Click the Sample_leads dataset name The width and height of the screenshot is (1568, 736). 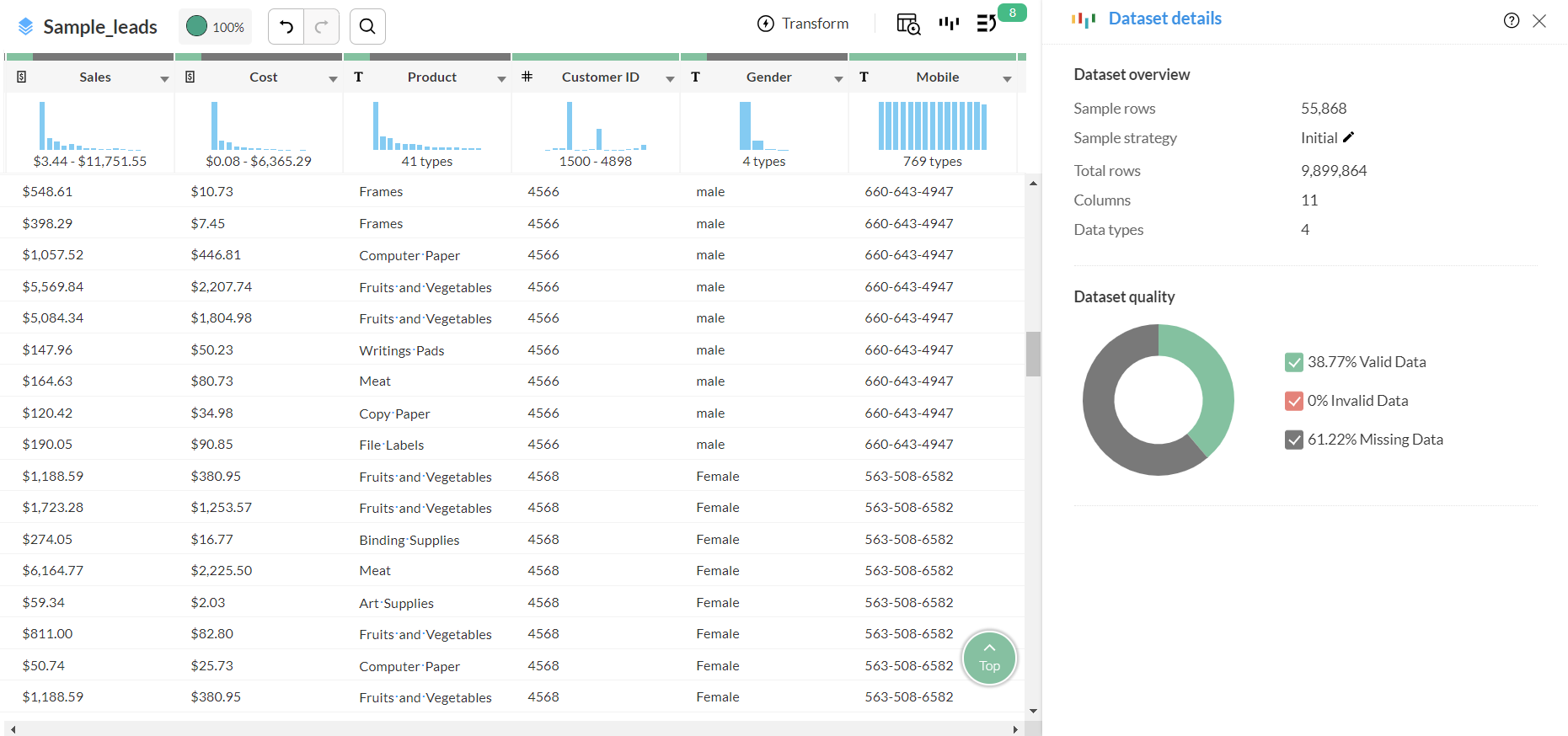tap(100, 27)
